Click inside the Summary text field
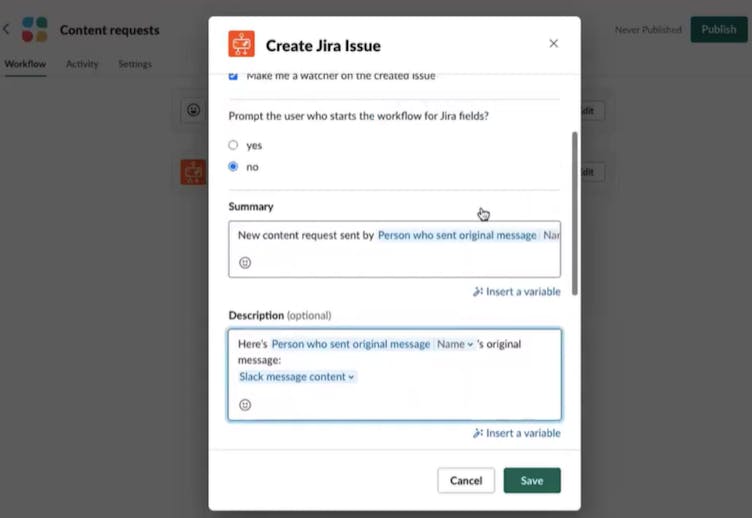752x518 pixels. pyautogui.click(x=394, y=249)
